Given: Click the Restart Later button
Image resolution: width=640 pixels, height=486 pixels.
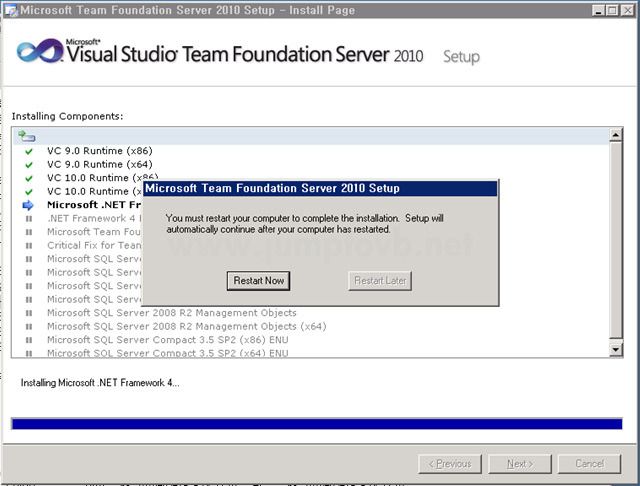Looking at the screenshot, I should pyautogui.click(x=380, y=281).
